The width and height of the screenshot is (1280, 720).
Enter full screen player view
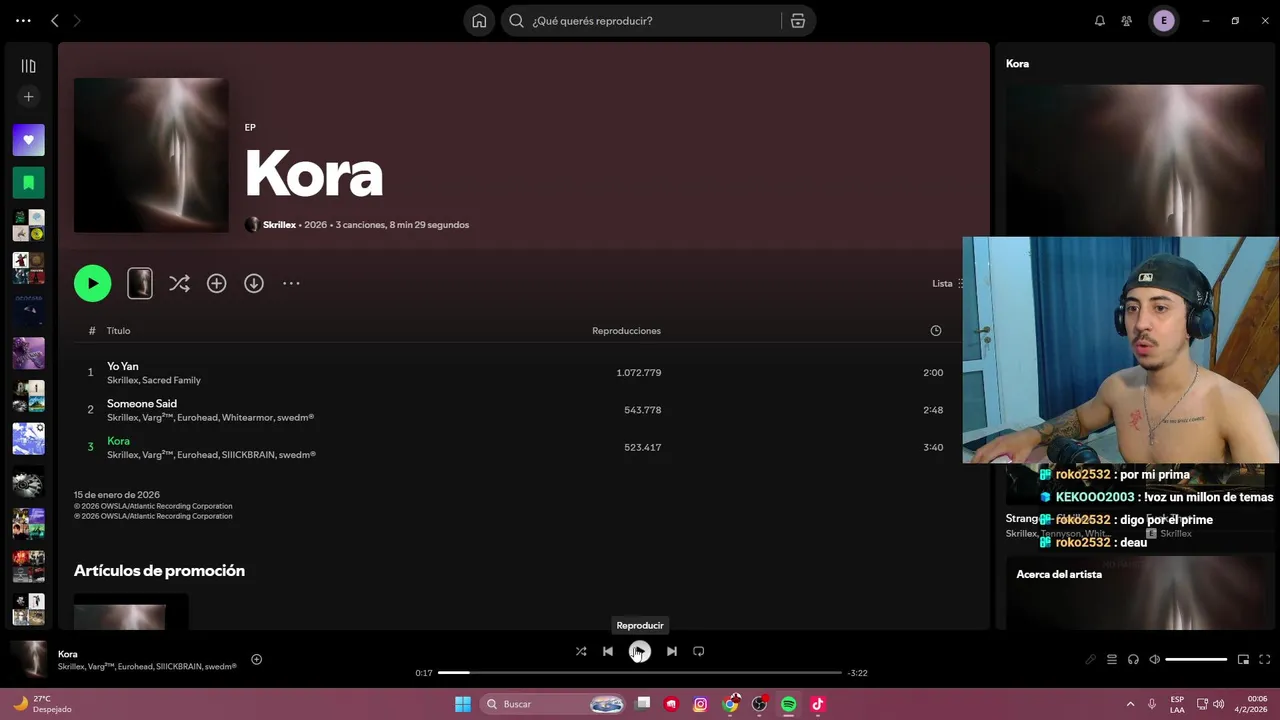pos(1265,659)
